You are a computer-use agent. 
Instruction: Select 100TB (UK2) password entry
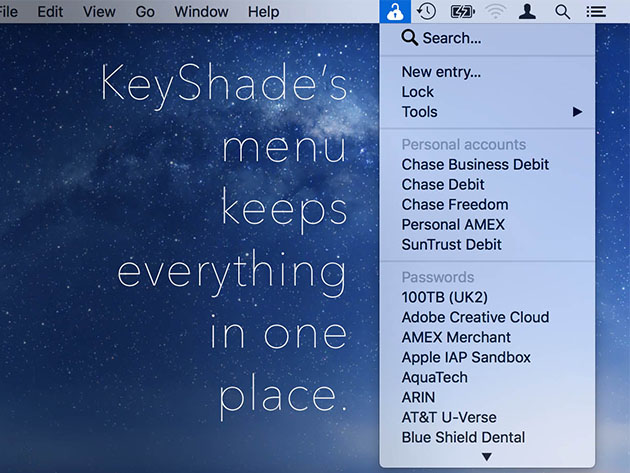click(x=487, y=297)
